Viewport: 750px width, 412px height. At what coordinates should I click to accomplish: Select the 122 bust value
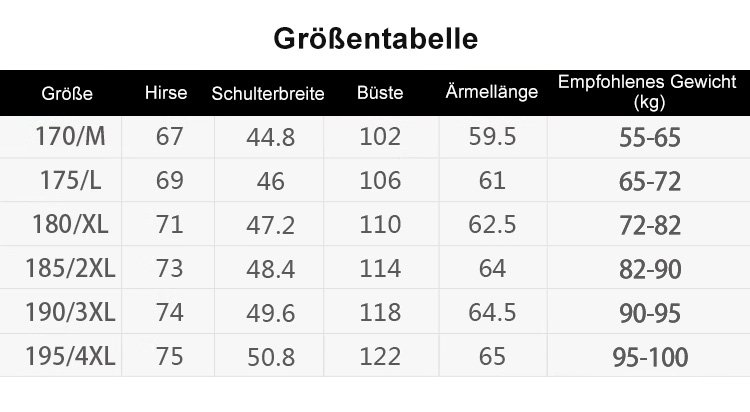380,357
